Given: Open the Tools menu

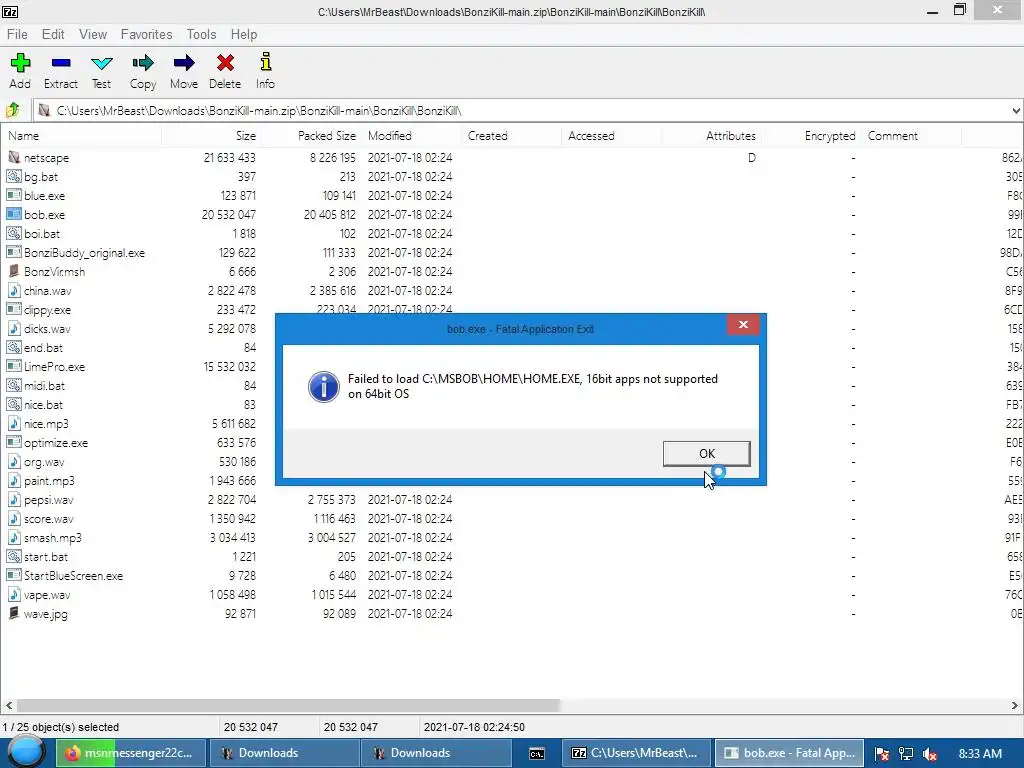Looking at the screenshot, I should [x=201, y=34].
